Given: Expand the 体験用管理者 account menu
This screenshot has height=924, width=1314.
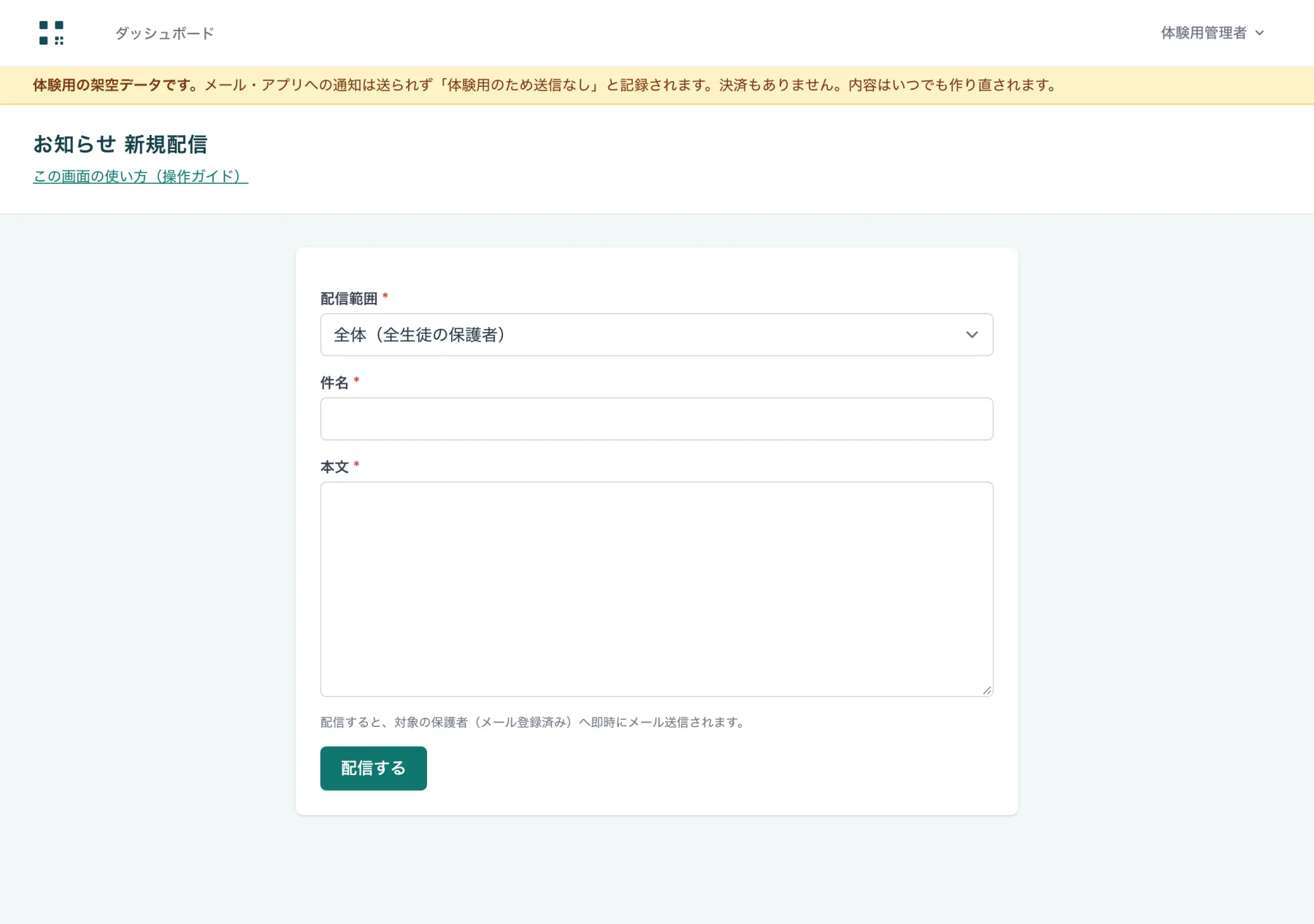Looking at the screenshot, I should pos(1212,33).
